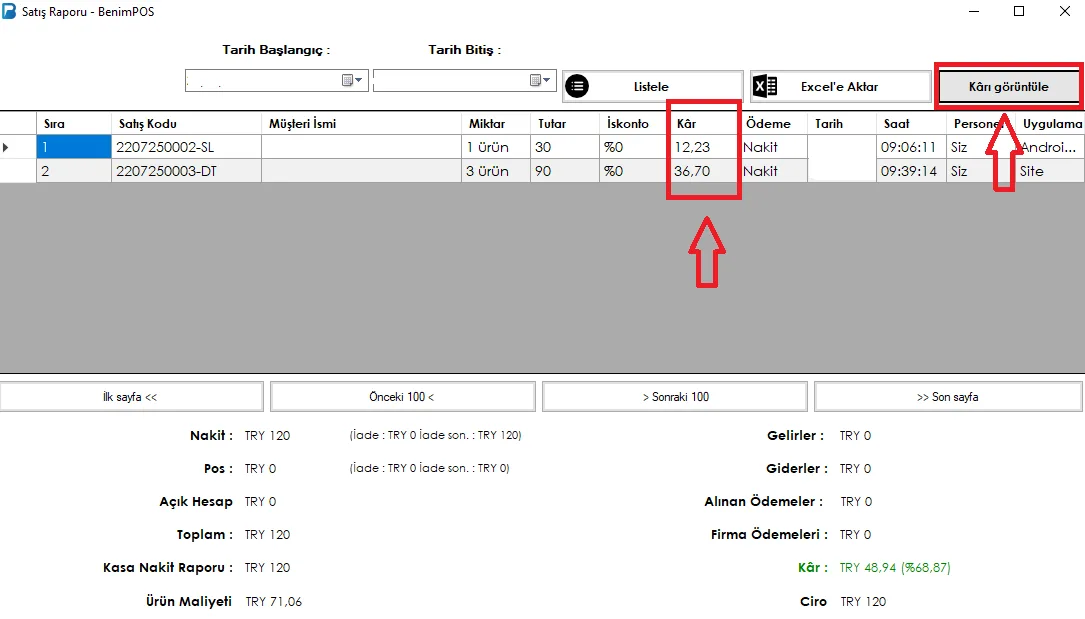This screenshot has height=619, width=1085.
Task: Select sale code 2207250002-SL cell
Action: [186, 147]
